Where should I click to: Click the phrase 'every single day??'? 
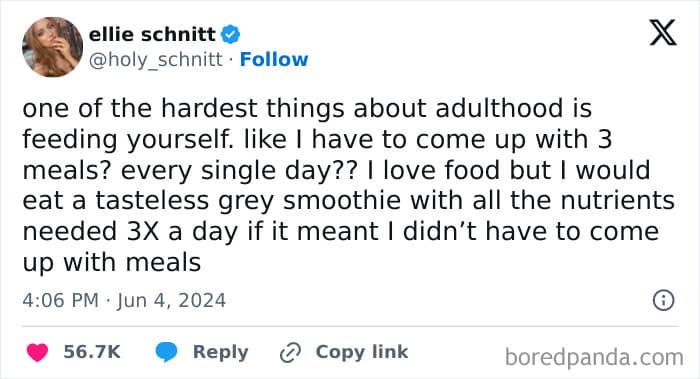pyautogui.click(x=239, y=171)
